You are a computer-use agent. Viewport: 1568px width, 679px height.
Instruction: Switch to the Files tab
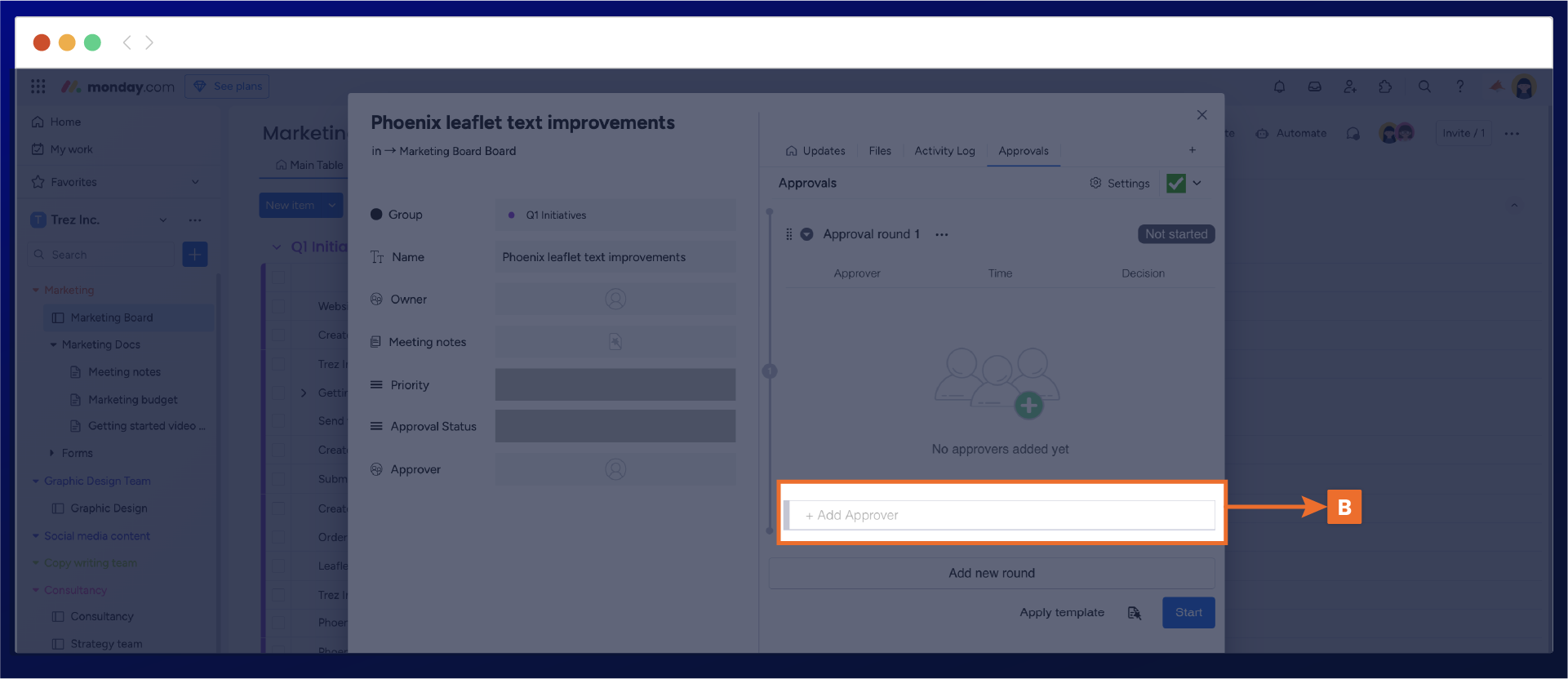click(x=879, y=151)
